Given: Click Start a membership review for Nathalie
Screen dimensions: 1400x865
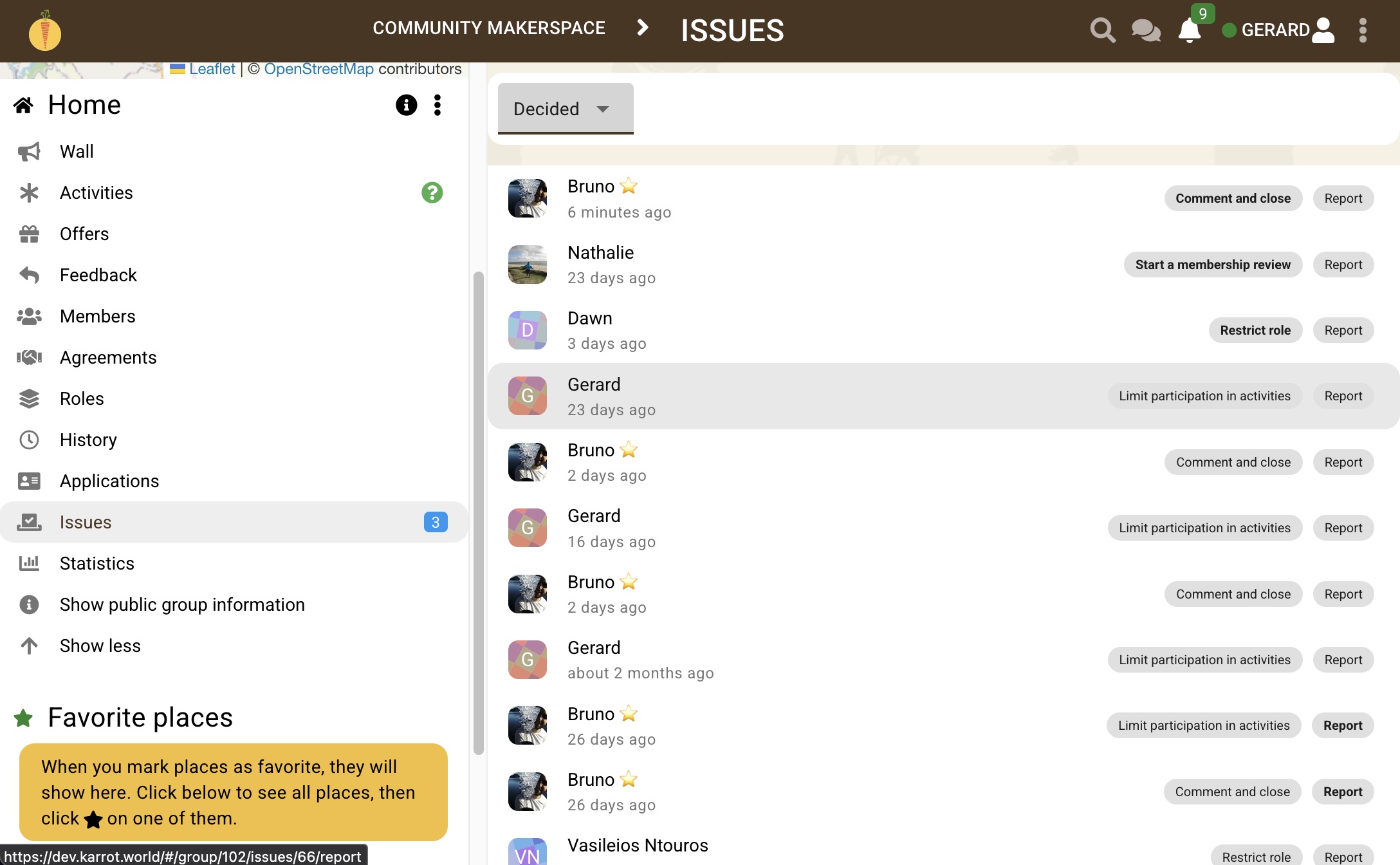Looking at the screenshot, I should coord(1213,265).
